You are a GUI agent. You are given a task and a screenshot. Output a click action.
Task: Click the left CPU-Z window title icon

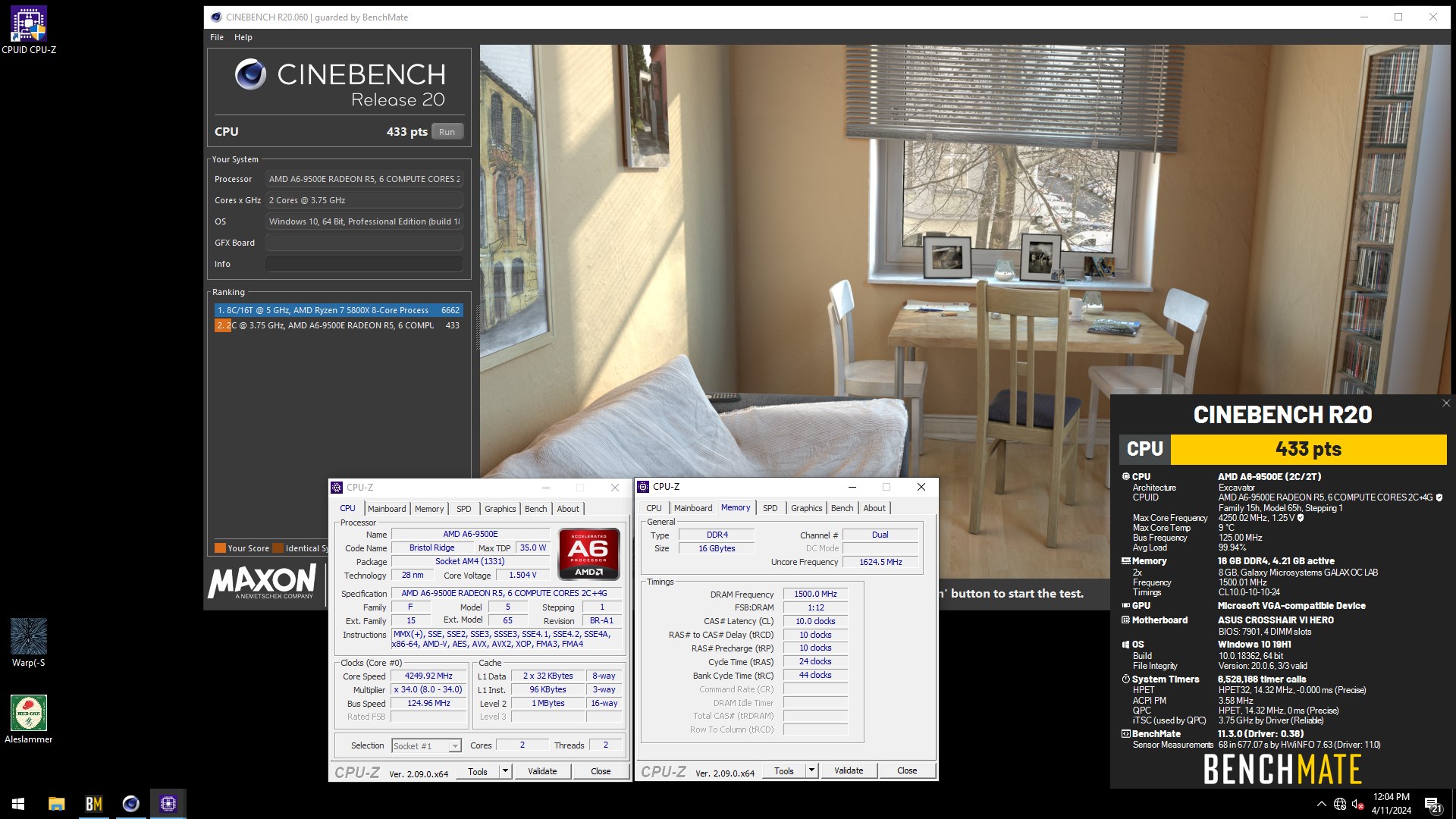337,488
